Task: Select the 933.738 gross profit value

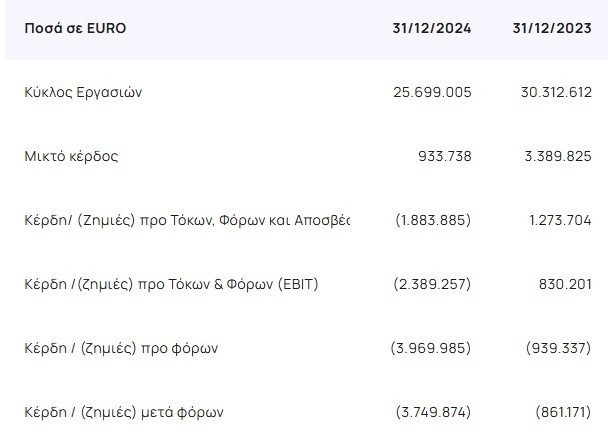Action: [444, 156]
